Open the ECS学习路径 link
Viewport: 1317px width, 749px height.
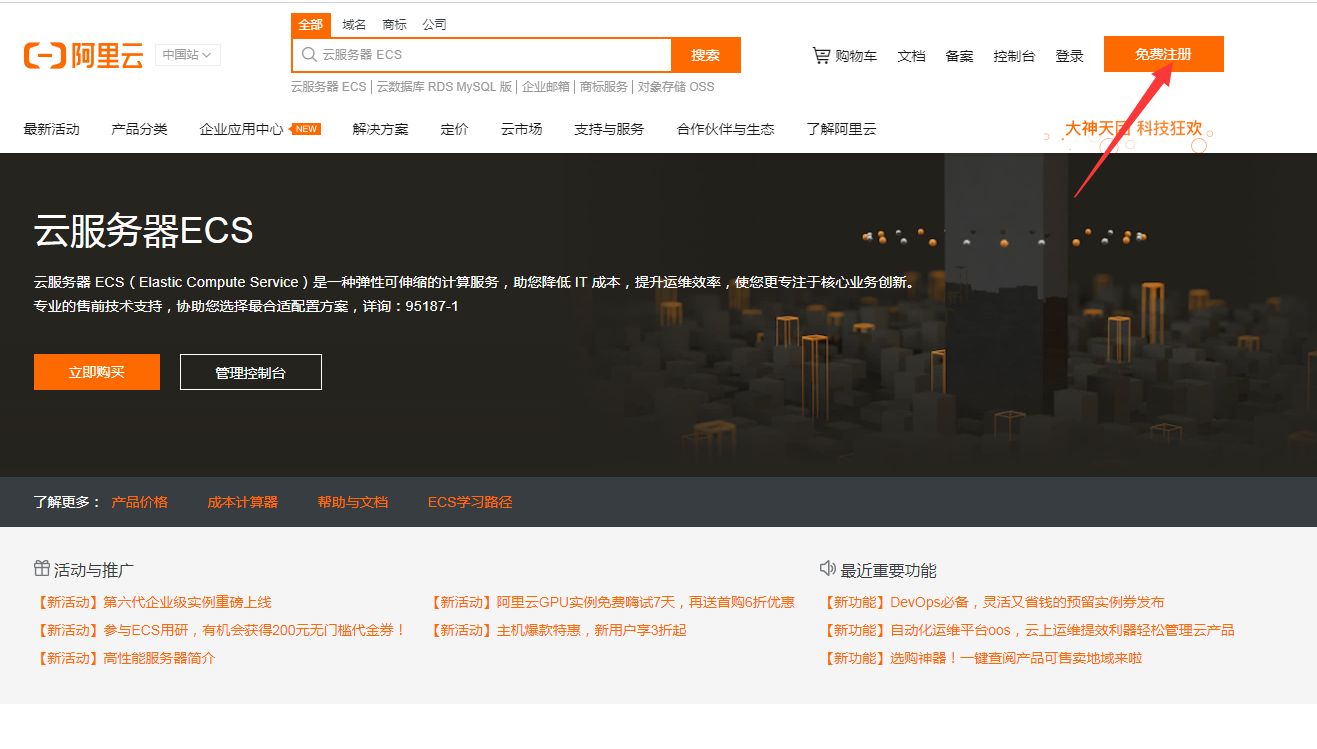(469, 502)
